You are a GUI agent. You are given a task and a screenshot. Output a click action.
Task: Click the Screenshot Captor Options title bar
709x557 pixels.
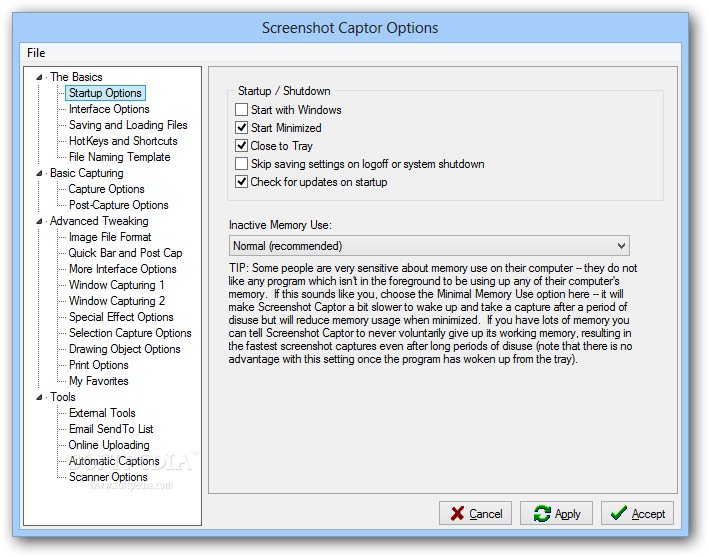[x=350, y=28]
